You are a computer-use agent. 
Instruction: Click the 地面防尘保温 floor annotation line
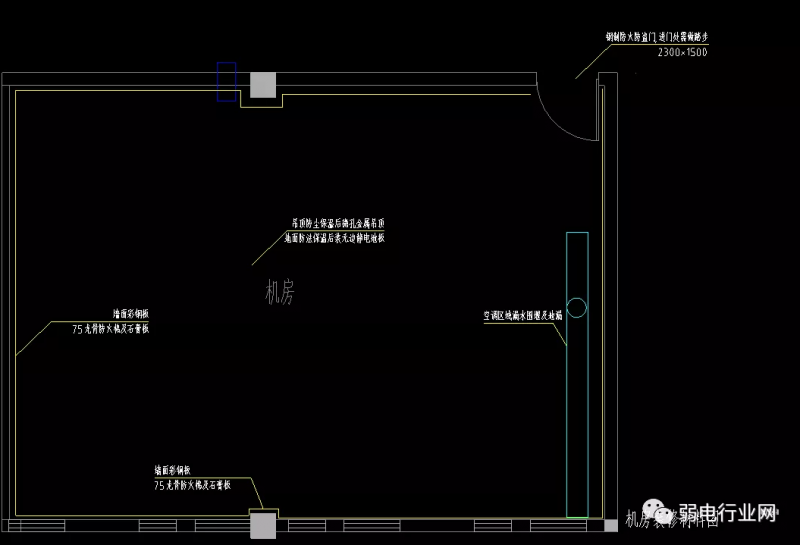334,239
